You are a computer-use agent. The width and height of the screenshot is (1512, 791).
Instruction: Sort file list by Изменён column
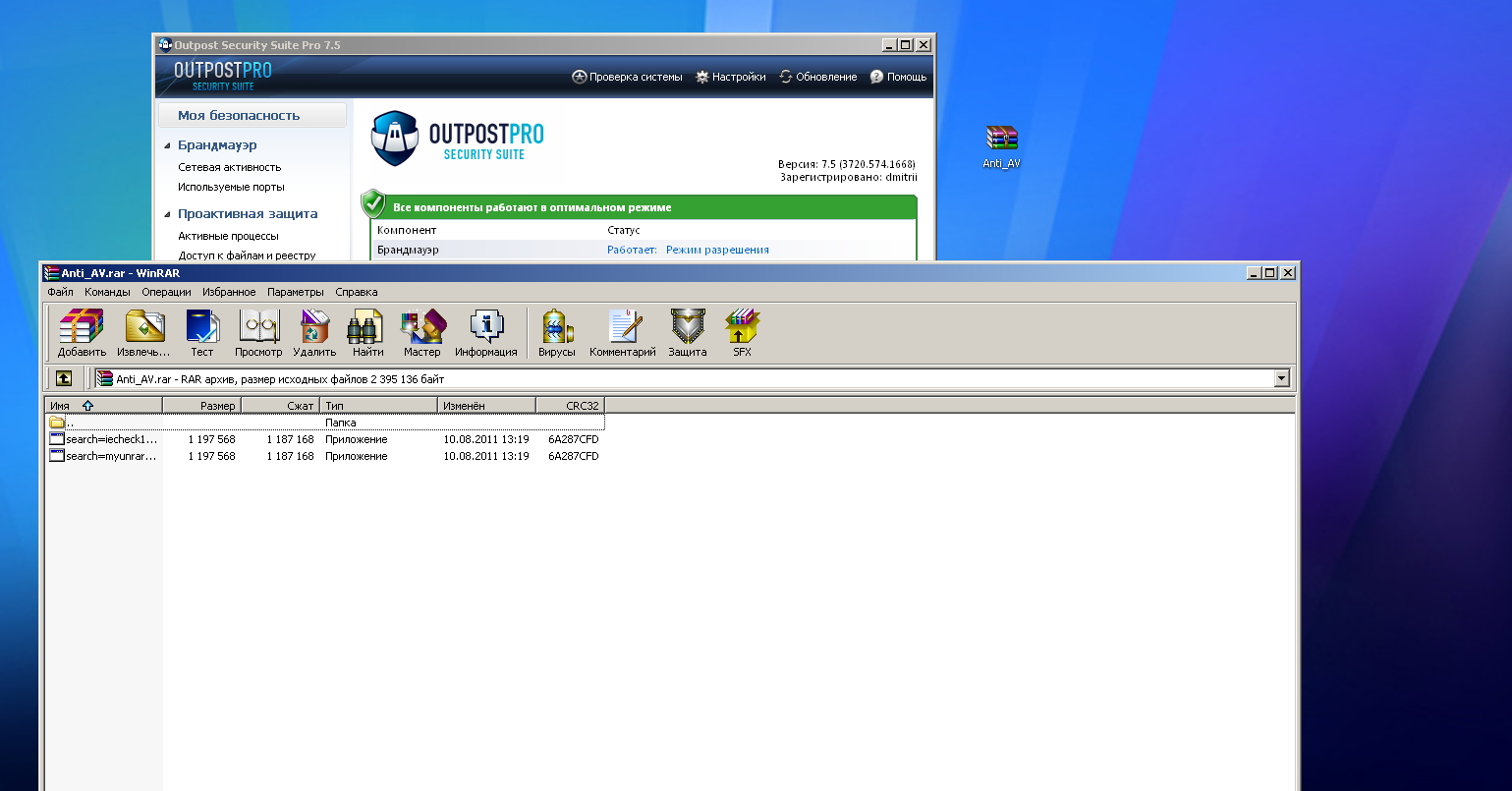(486, 405)
